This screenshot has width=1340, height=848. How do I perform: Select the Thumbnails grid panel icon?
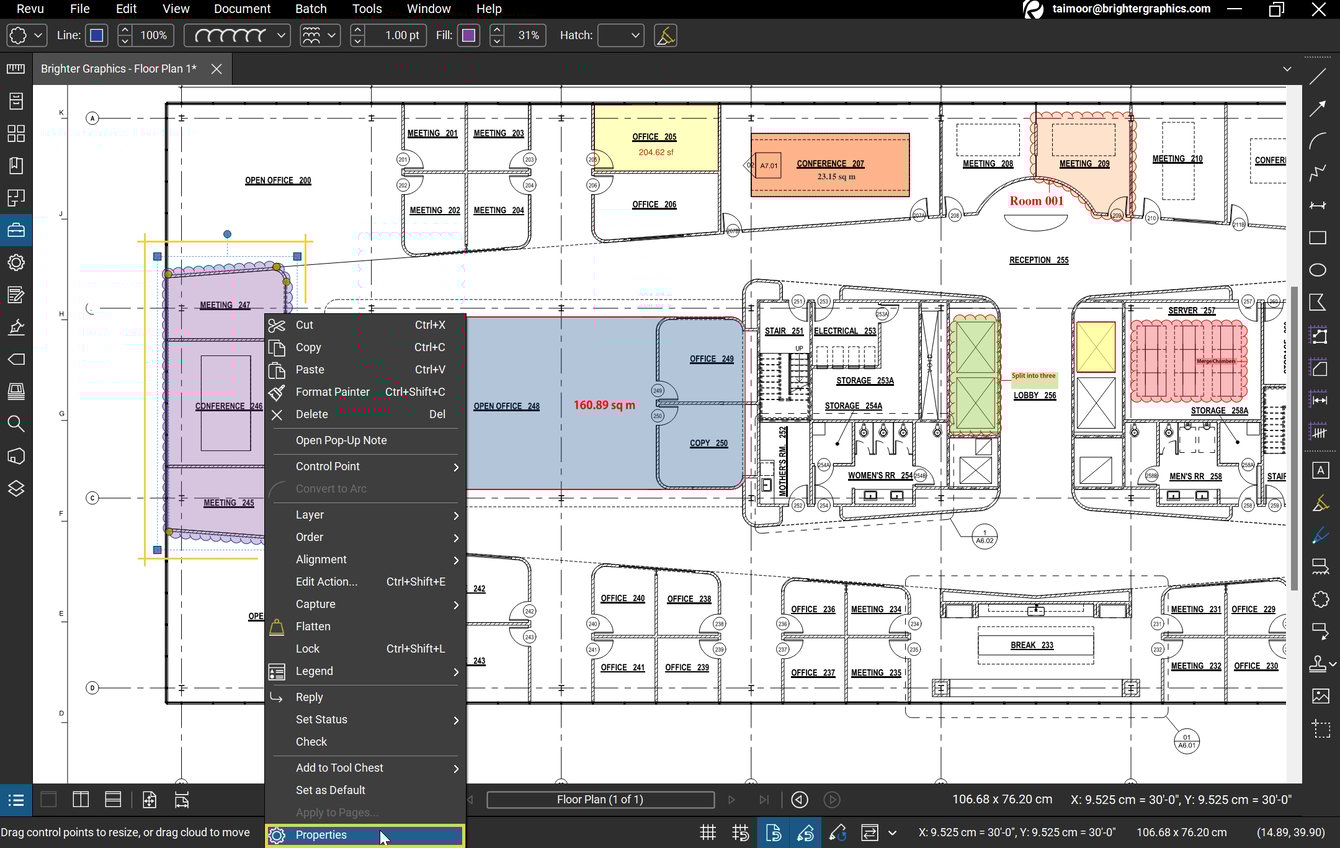[x=15, y=133]
